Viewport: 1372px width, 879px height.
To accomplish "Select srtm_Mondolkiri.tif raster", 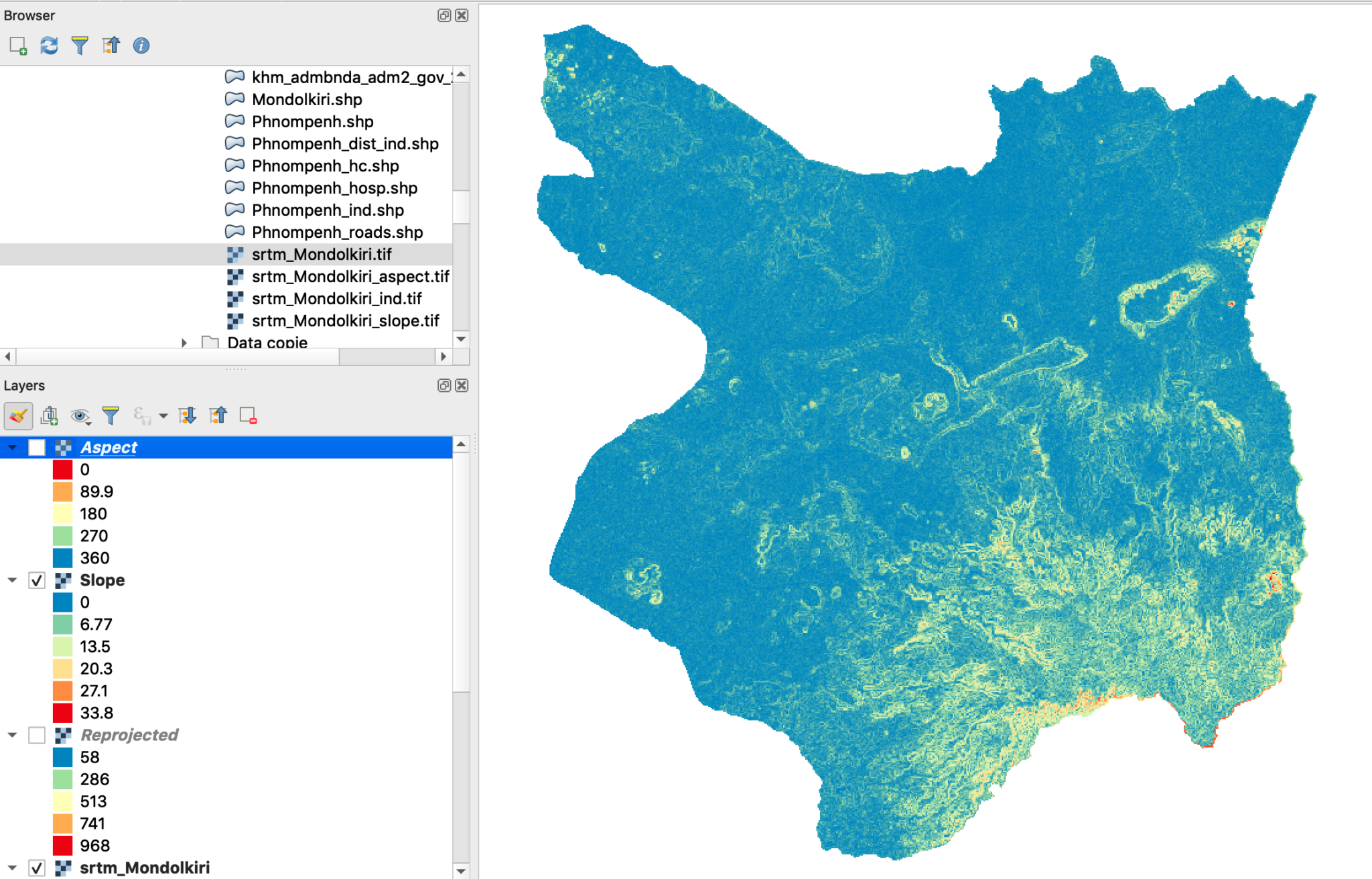I will [322, 255].
